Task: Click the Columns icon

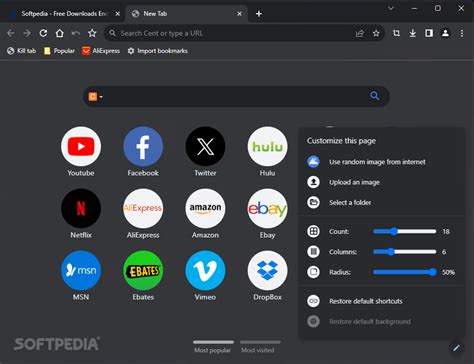Action: (313, 251)
